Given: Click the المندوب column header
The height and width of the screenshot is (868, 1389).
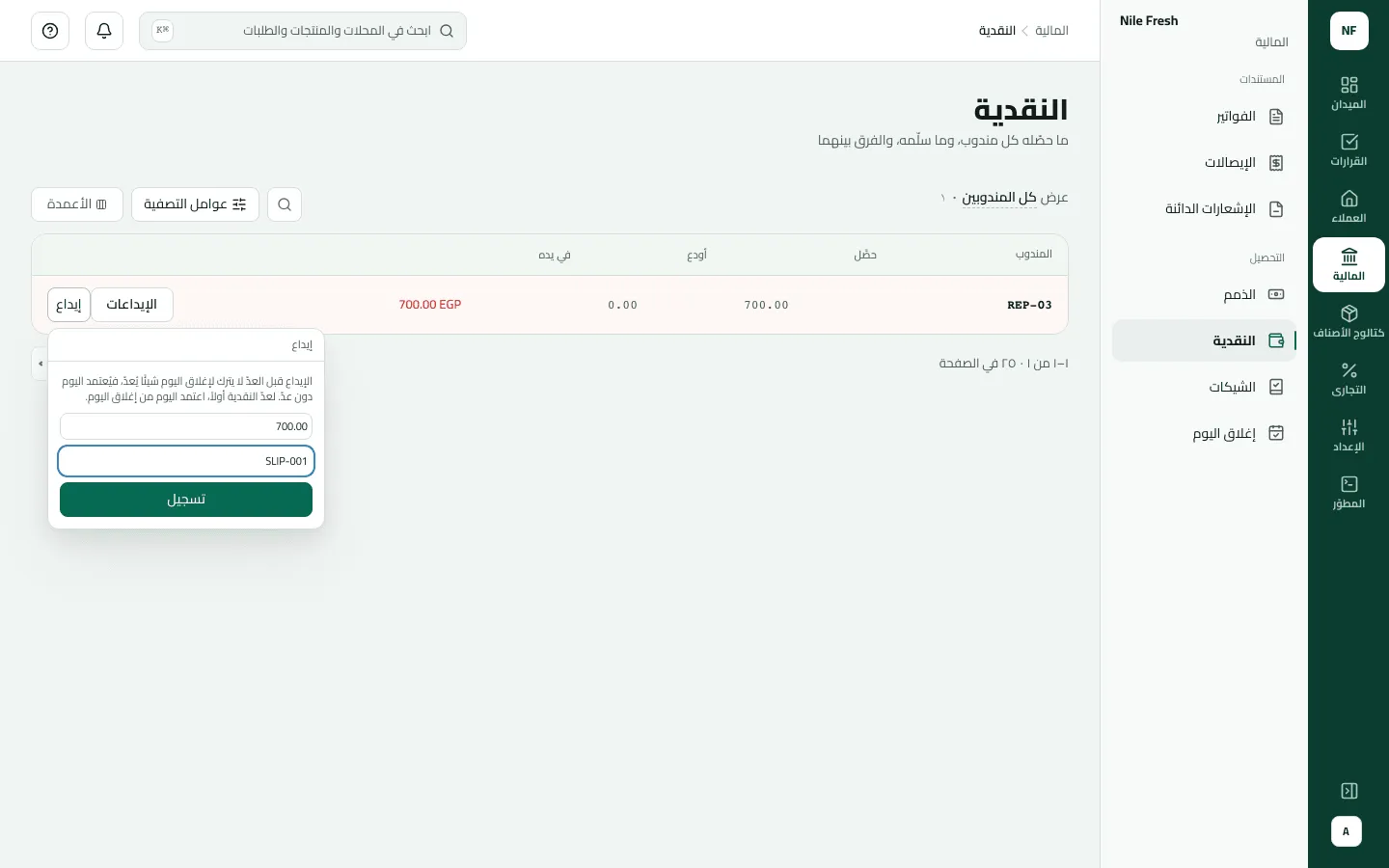Looking at the screenshot, I should coord(1033,255).
